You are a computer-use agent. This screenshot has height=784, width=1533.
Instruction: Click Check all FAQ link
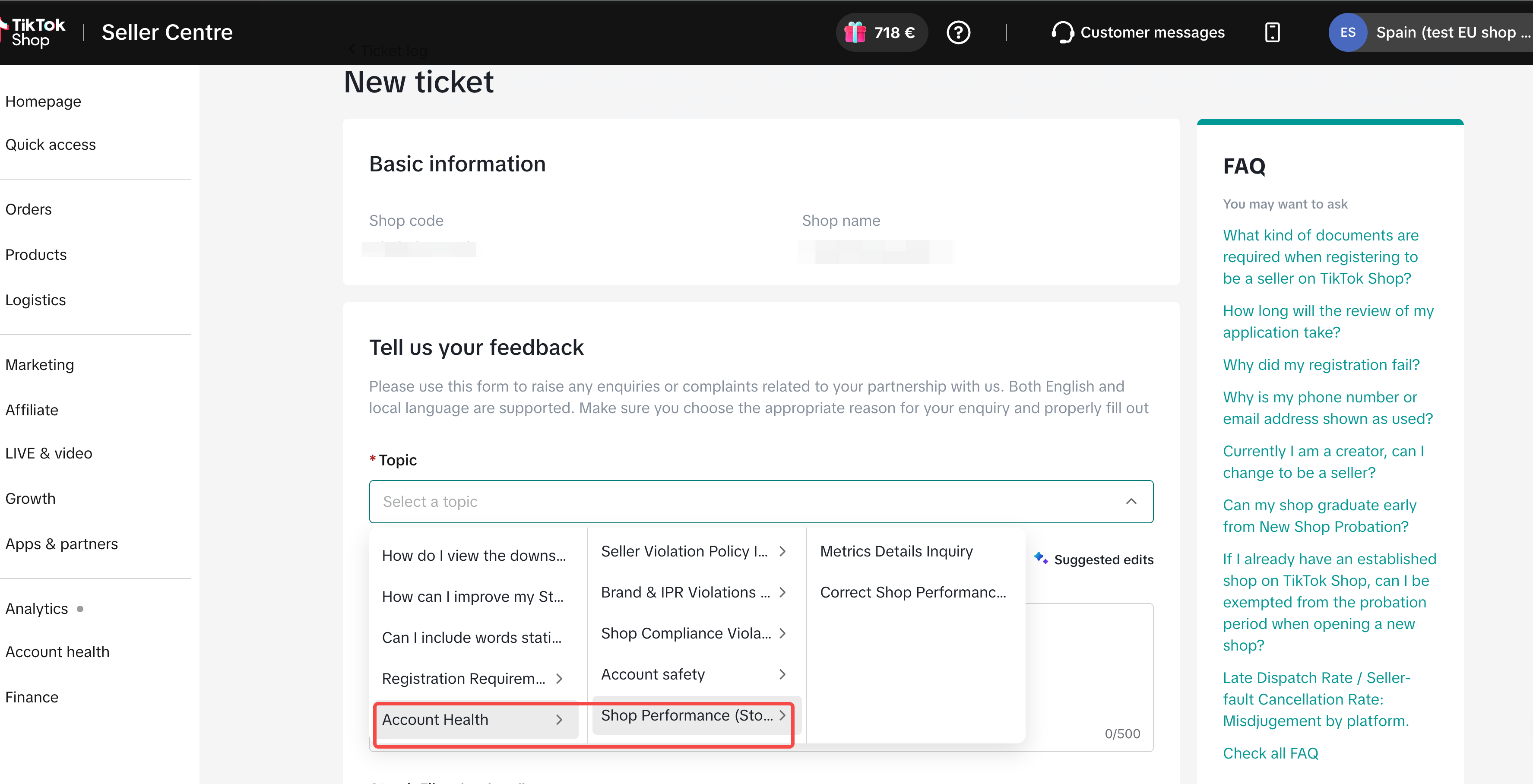coord(1270,753)
